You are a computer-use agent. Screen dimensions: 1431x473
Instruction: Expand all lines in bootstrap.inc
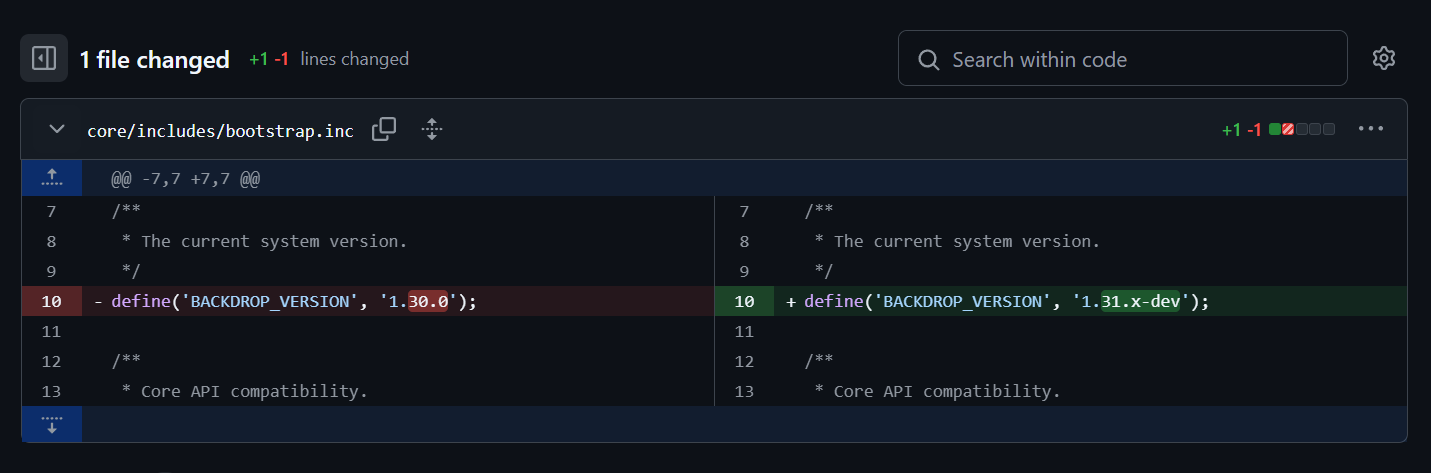pos(432,130)
